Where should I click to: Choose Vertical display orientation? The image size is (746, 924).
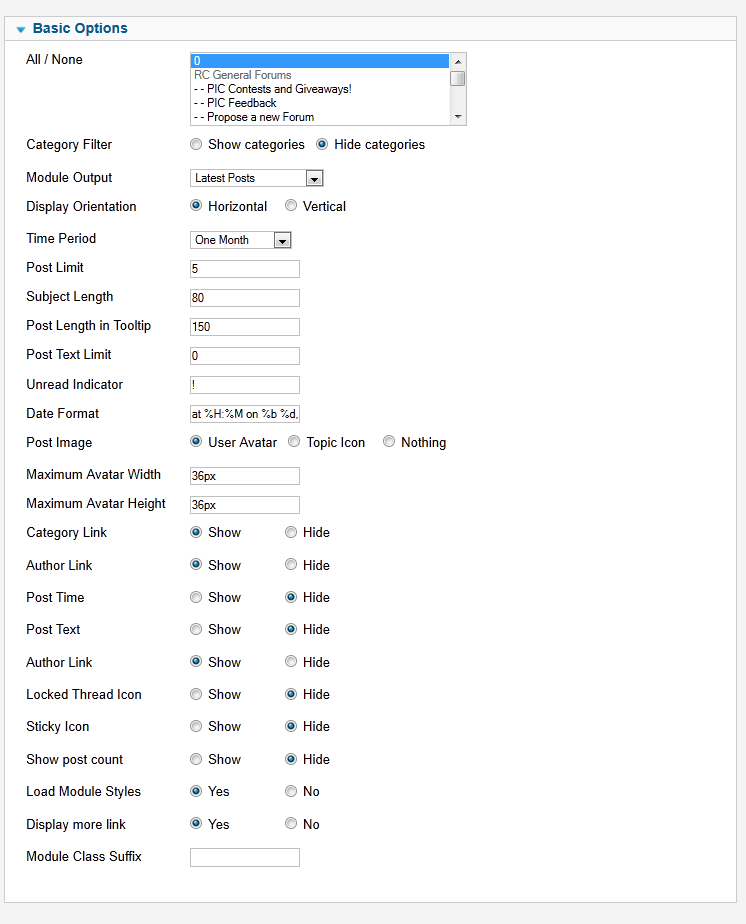tap(291, 207)
